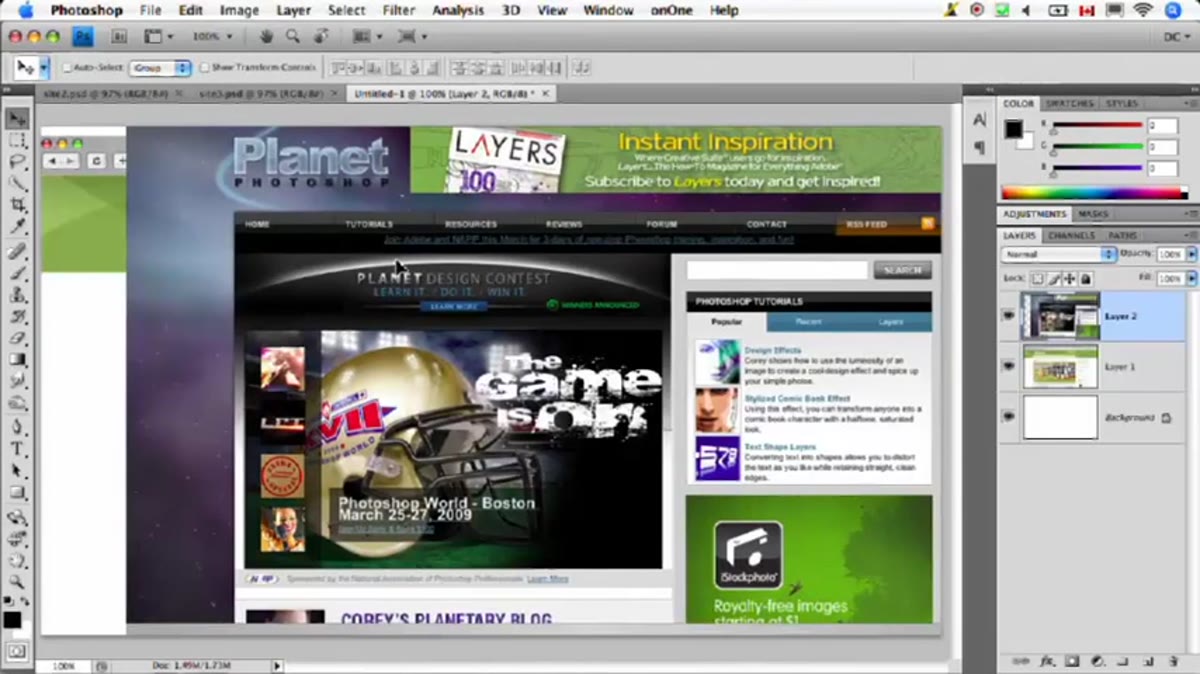Hide the Background layer eye icon
Image resolution: width=1200 pixels, height=674 pixels.
1008,416
